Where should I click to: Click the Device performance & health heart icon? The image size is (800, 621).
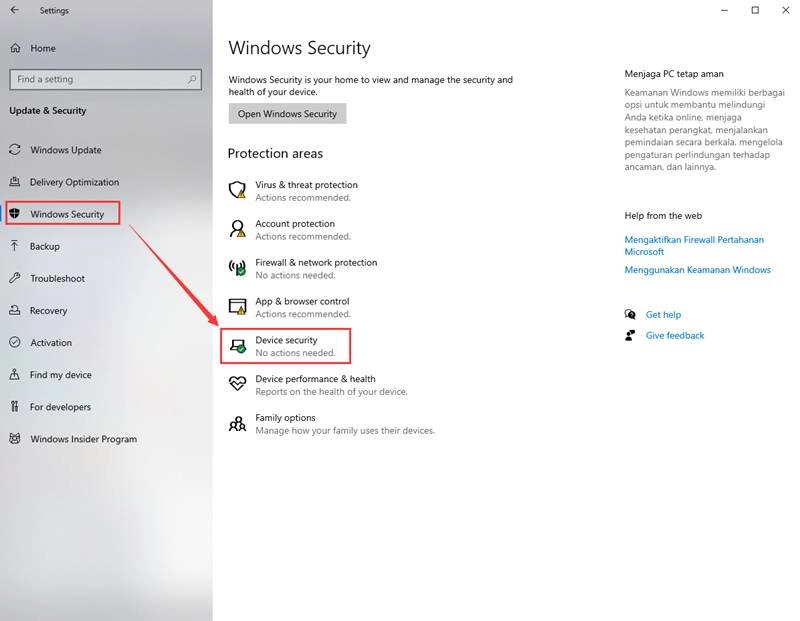click(237, 384)
